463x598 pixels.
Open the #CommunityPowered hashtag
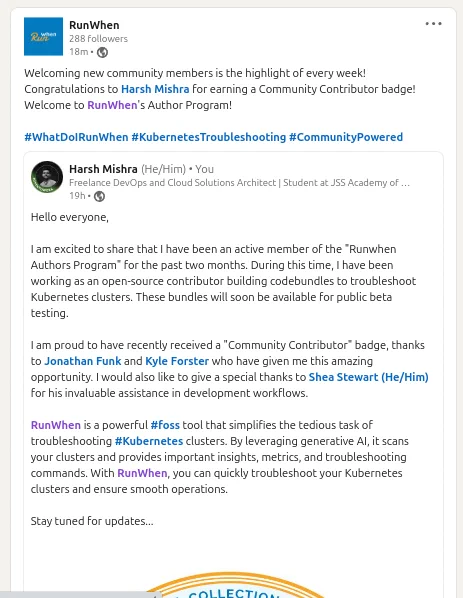coord(346,137)
